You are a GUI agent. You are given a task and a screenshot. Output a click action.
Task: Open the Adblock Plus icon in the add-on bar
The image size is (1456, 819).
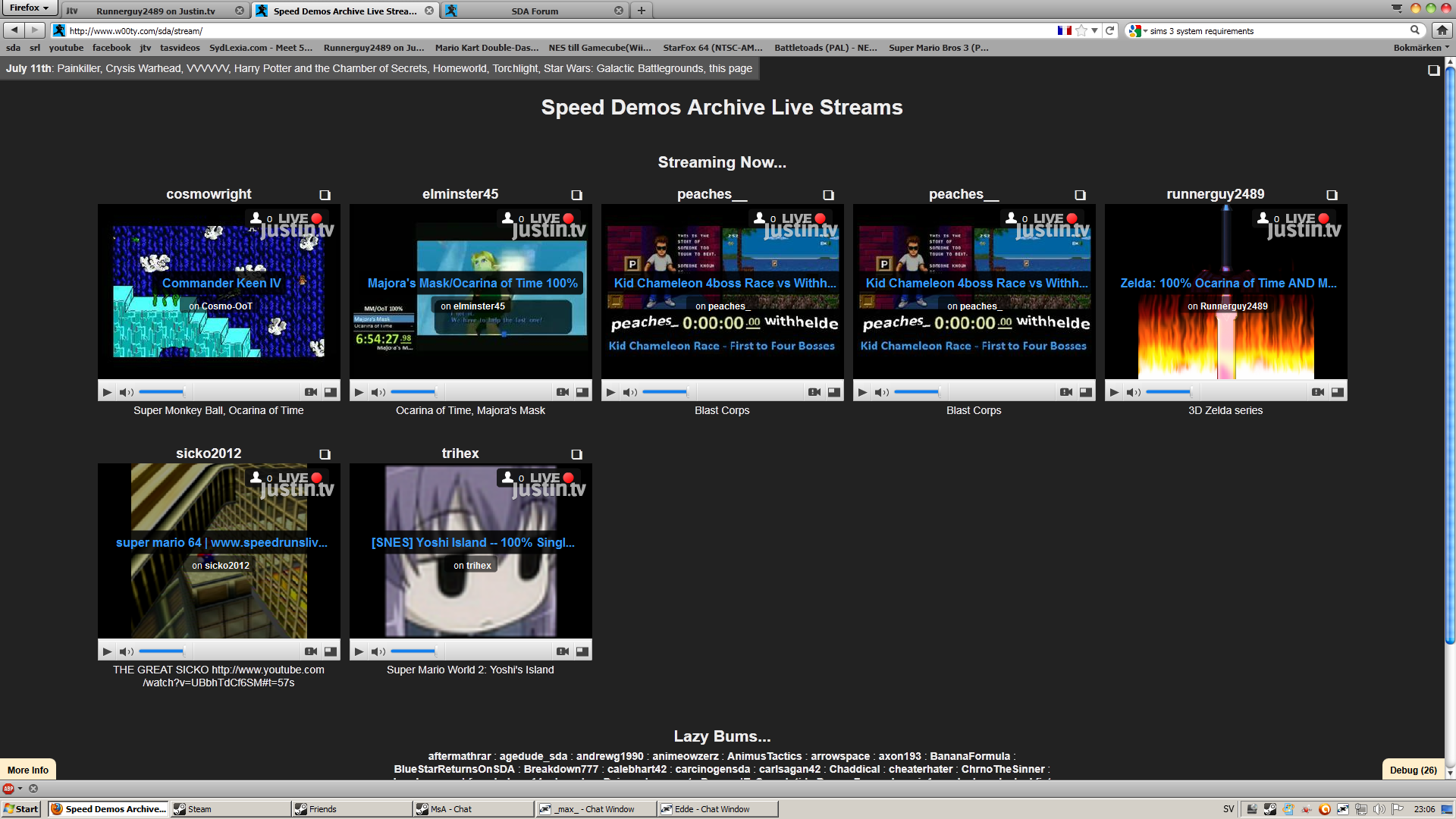point(9,789)
